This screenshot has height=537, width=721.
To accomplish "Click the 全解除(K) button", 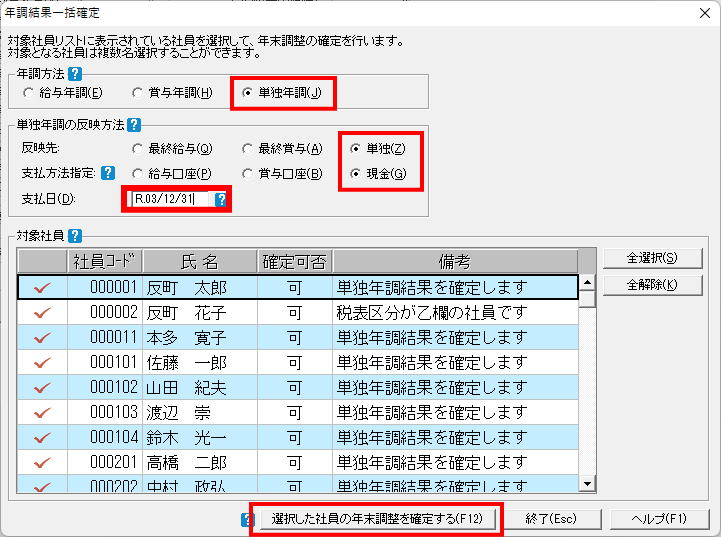I will (x=651, y=285).
